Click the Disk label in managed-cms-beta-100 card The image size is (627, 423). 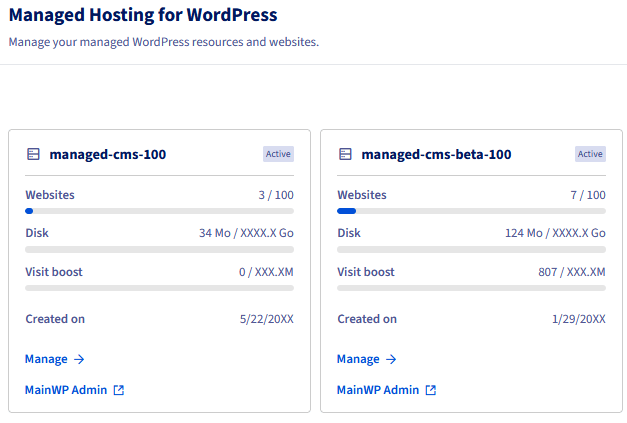[x=349, y=233]
